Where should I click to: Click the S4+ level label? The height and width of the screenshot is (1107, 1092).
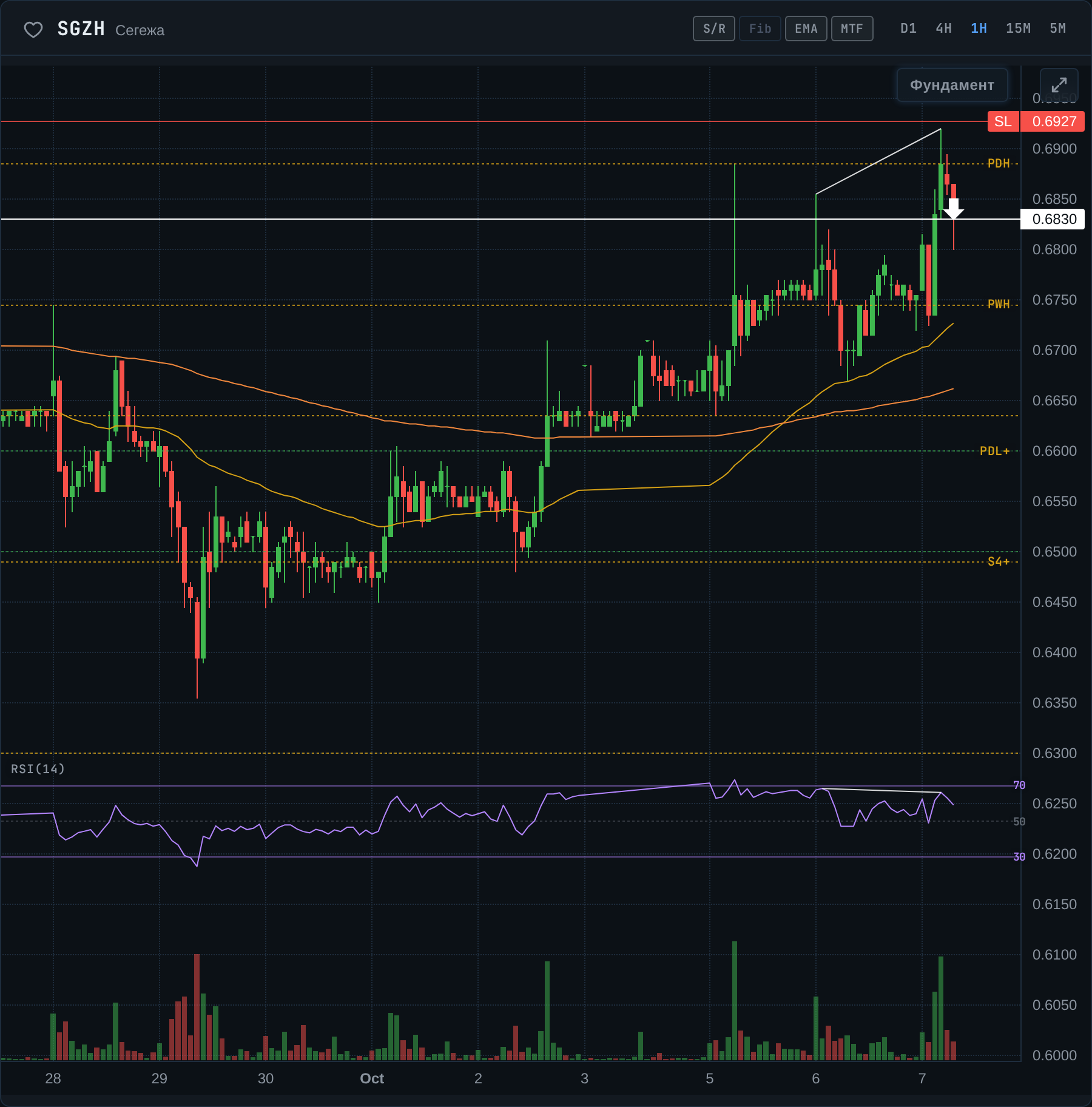[x=999, y=561]
